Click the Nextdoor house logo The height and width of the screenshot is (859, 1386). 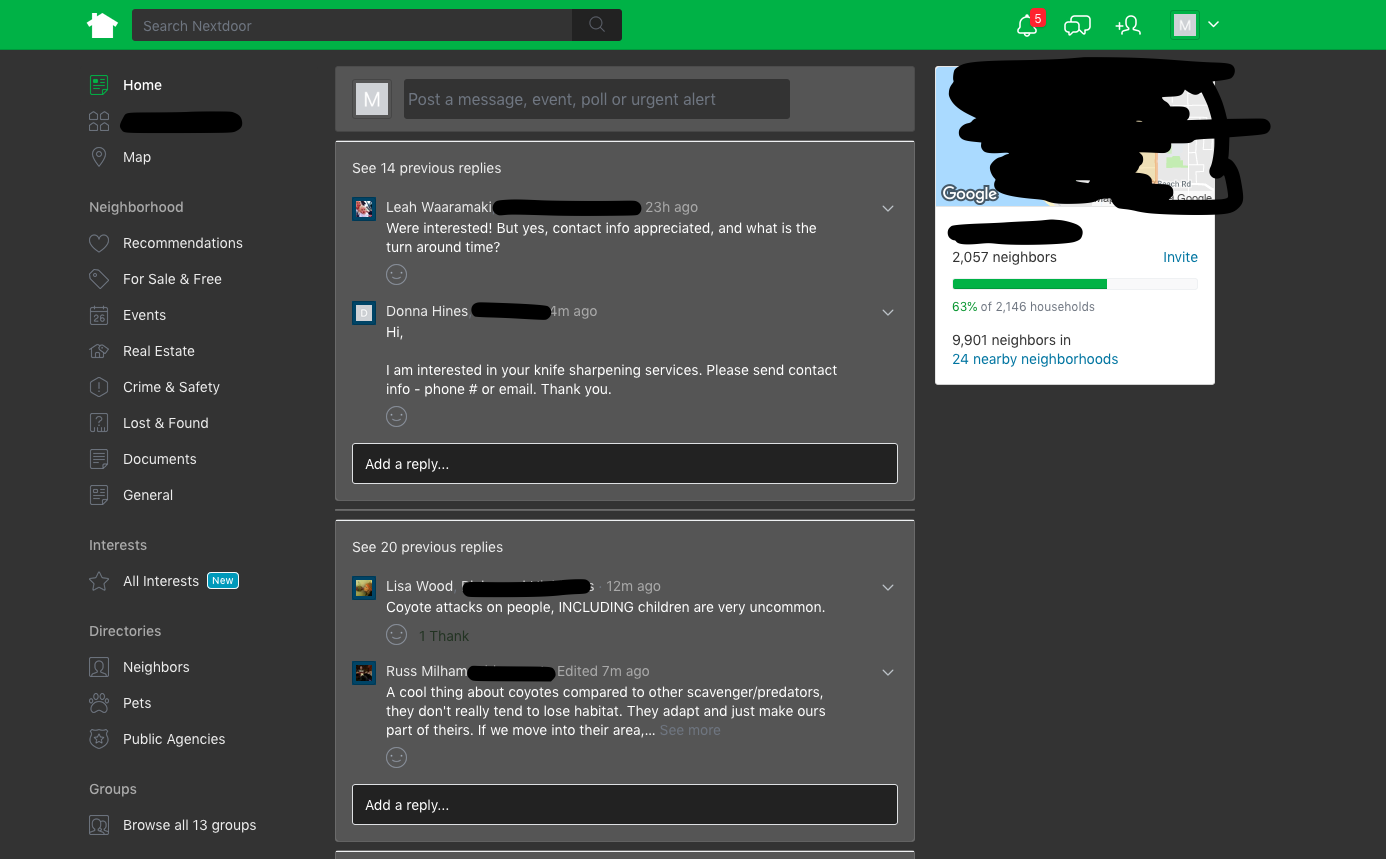[103, 25]
